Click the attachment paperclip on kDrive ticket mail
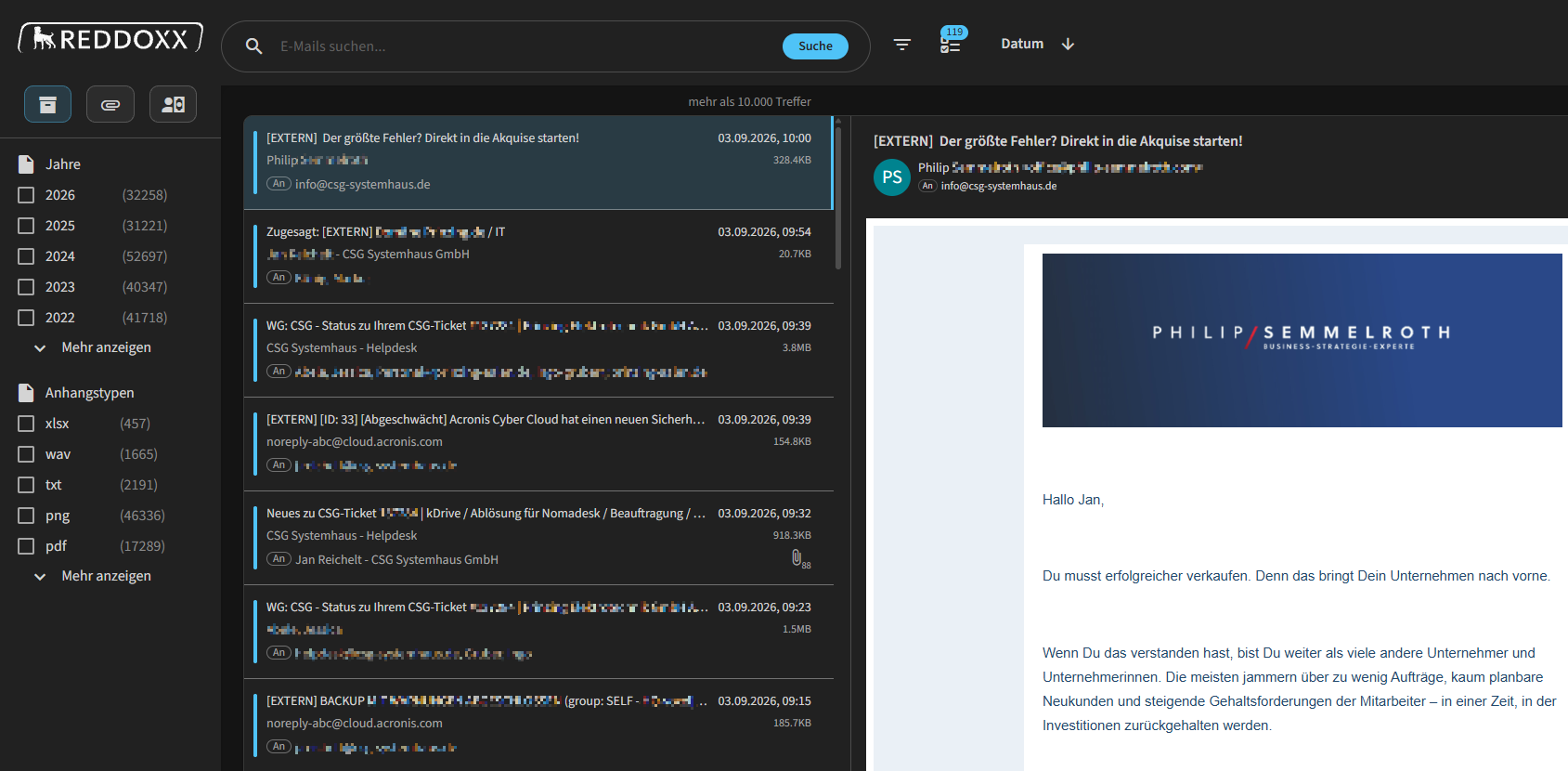The width and height of the screenshot is (1568, 771). pos(797,557)
